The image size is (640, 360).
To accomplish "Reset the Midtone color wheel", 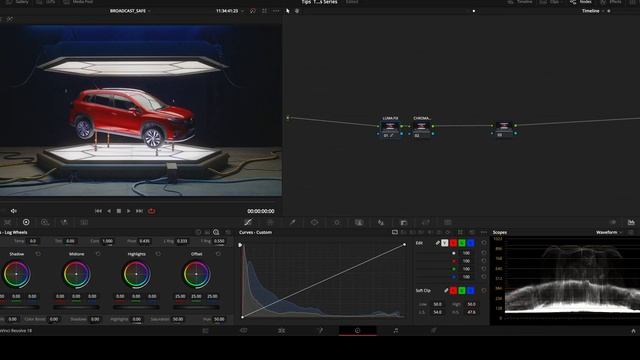I will [x=98, y=254].
